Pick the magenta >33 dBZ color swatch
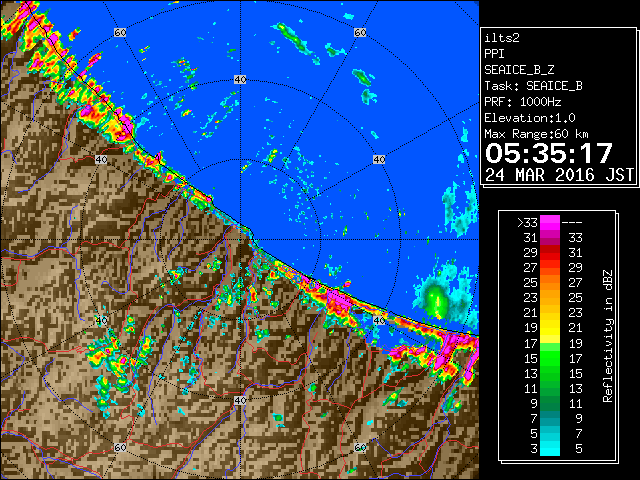The width and height of the screenshot is (640, 480). coord(550,223)
